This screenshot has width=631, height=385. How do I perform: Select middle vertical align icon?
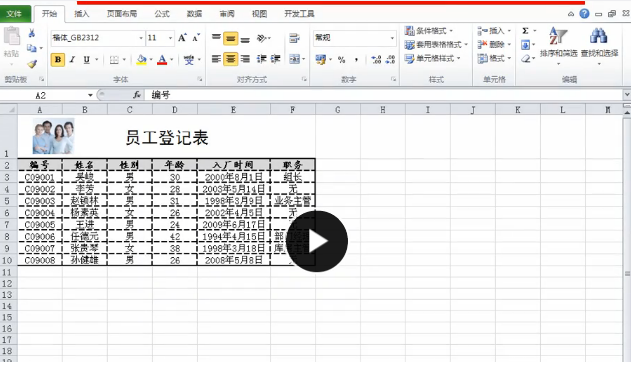[231, 38]
